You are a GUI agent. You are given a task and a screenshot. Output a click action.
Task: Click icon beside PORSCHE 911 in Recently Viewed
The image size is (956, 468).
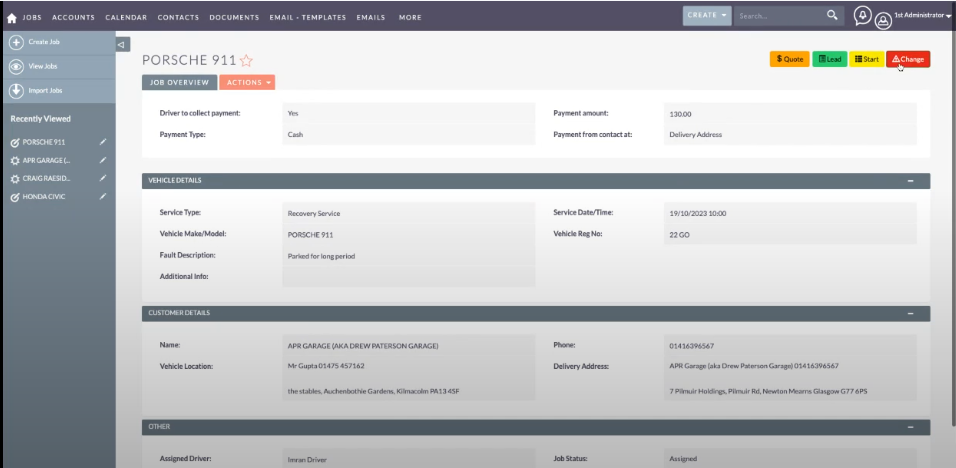click(x=15, y=143)
